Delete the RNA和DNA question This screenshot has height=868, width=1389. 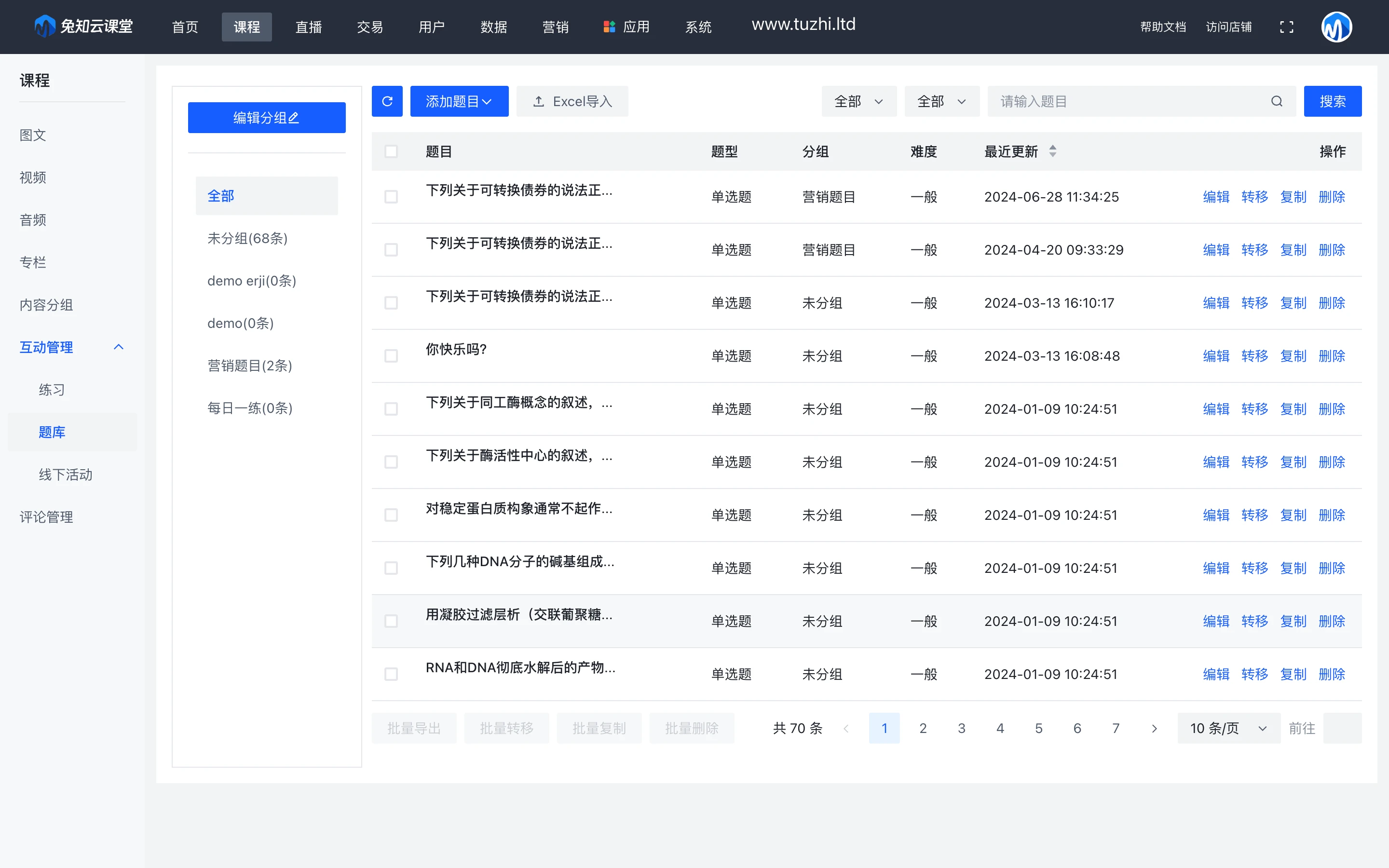pyautogui.click(x=1332, y=674)
